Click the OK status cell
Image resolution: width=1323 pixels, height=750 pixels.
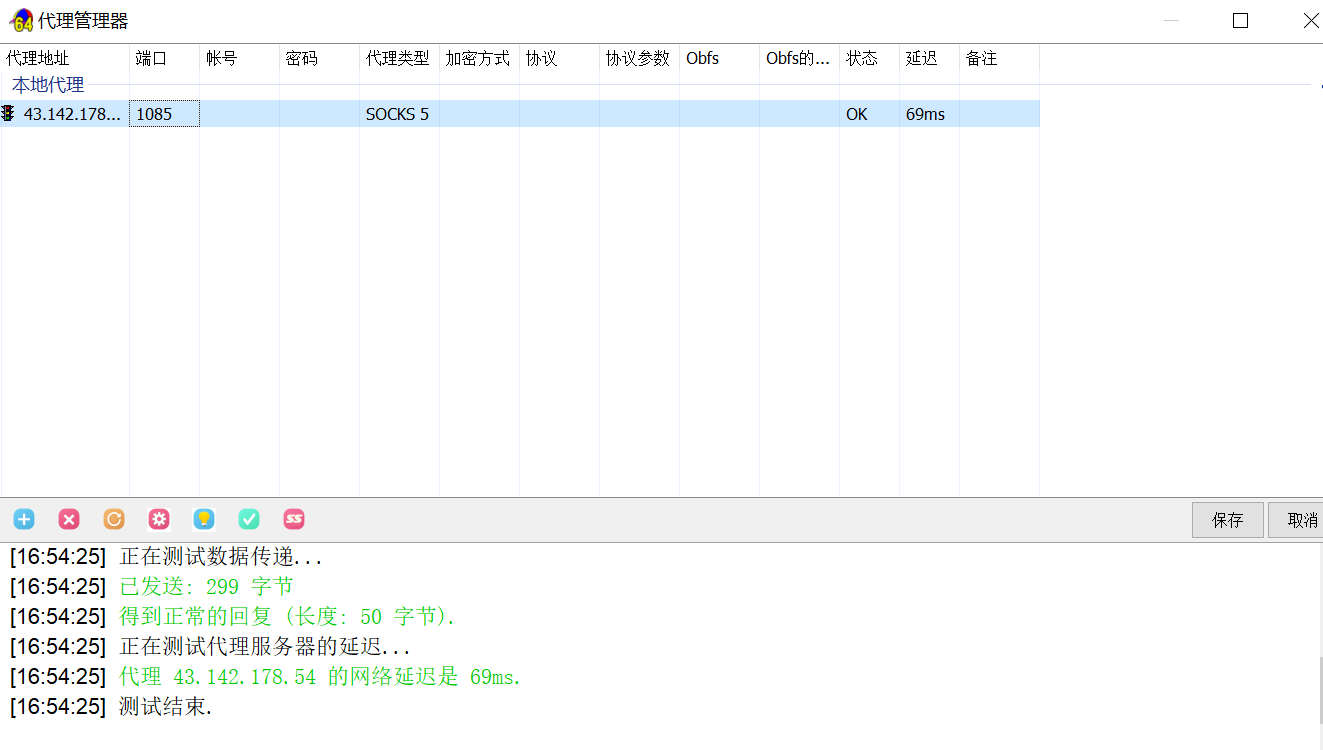pos(870,114)
